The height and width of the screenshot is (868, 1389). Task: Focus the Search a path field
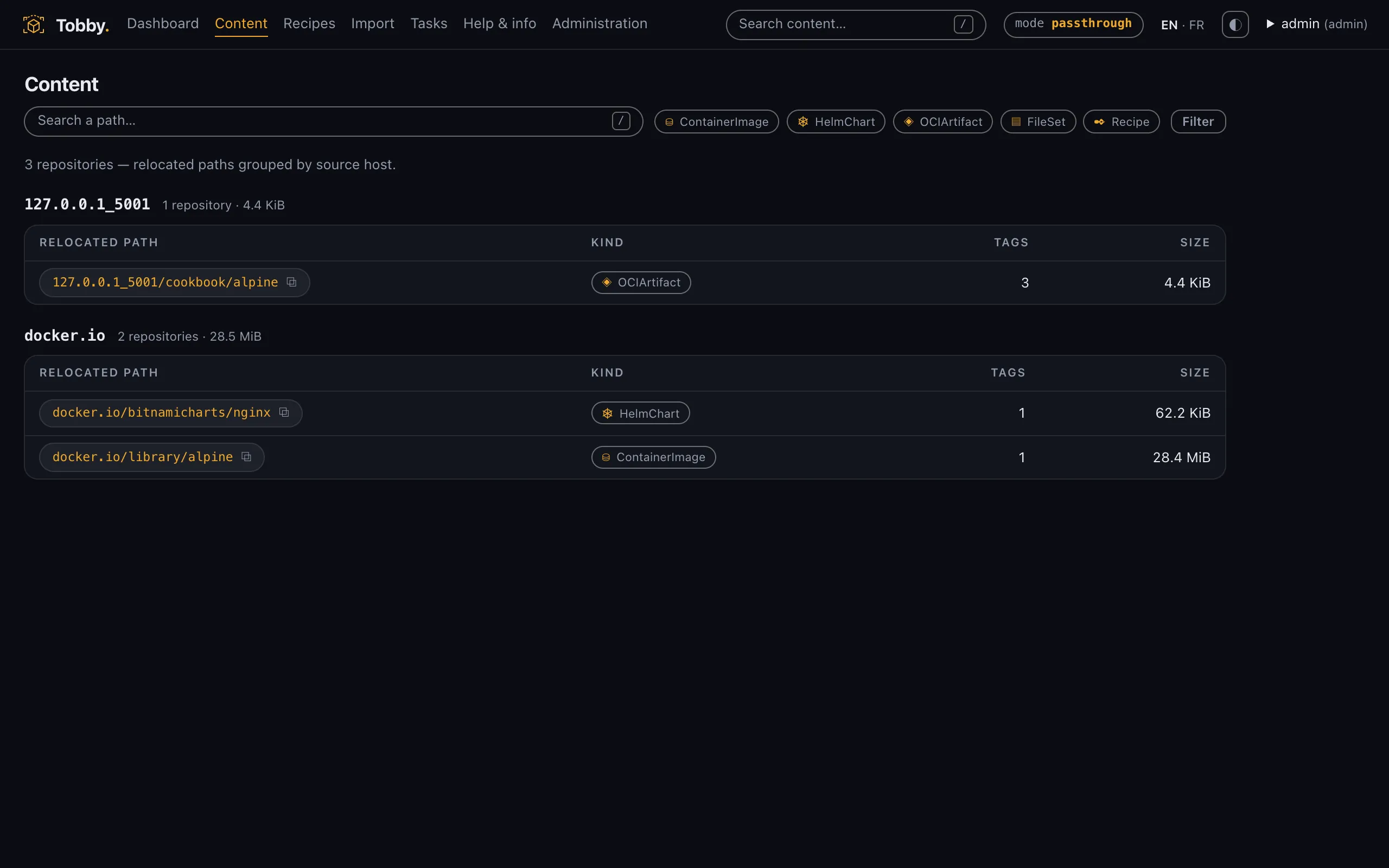point(333,121)
